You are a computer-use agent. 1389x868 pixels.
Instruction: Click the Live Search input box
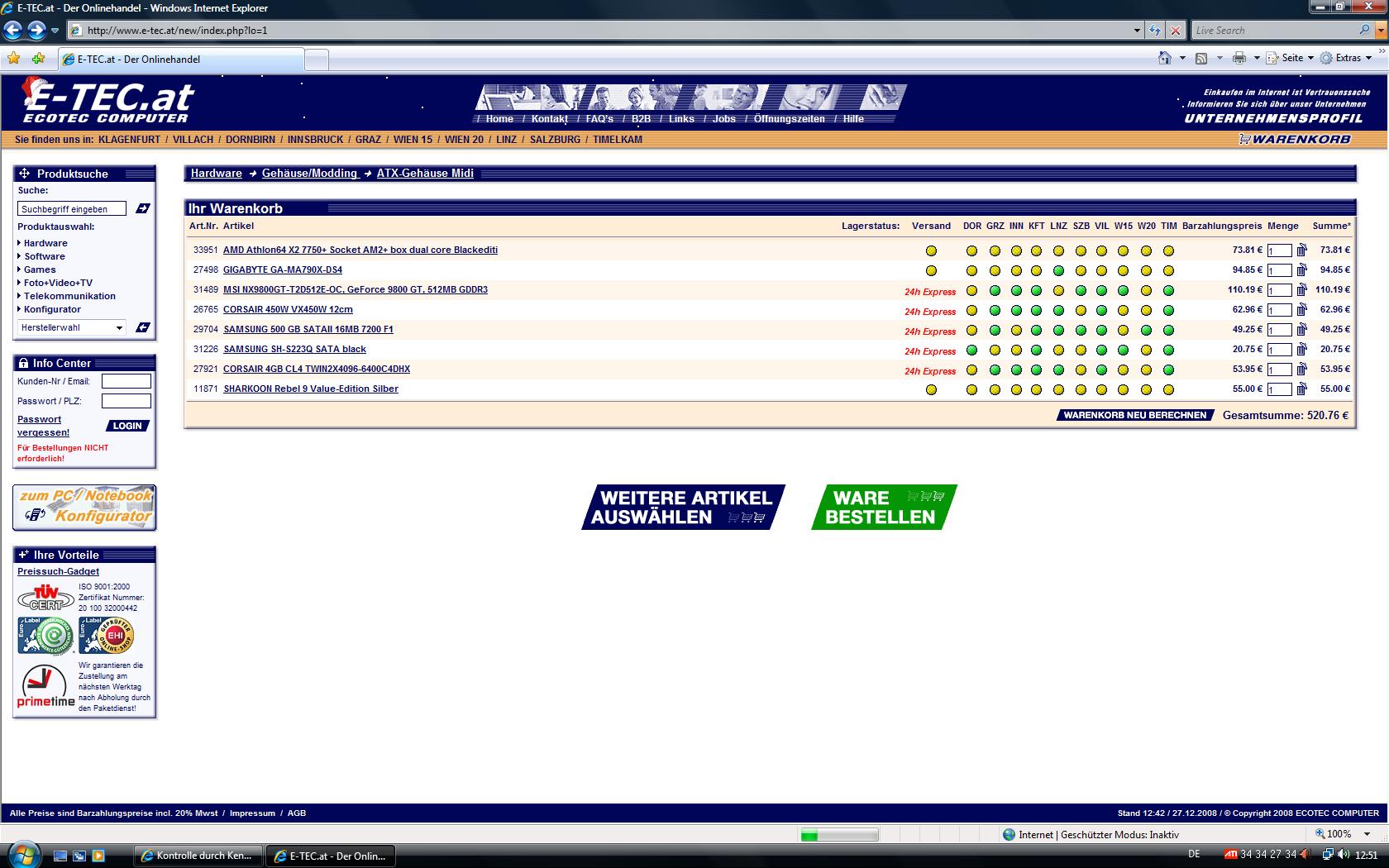[1274, 30]
